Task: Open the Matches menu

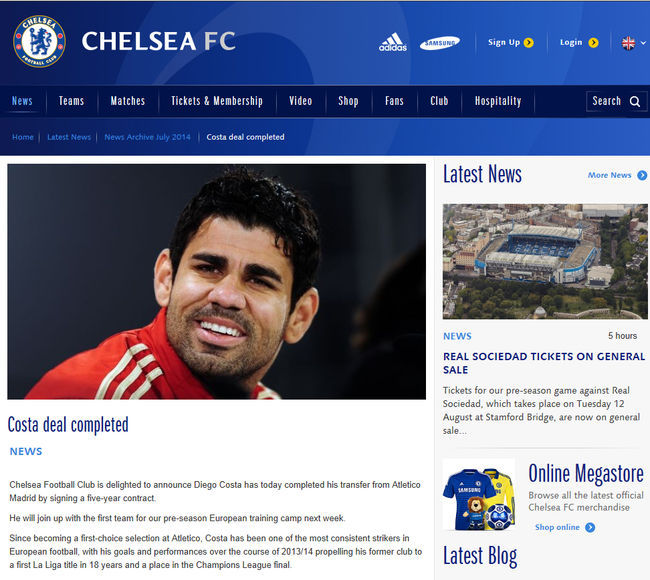Action: 128,101
